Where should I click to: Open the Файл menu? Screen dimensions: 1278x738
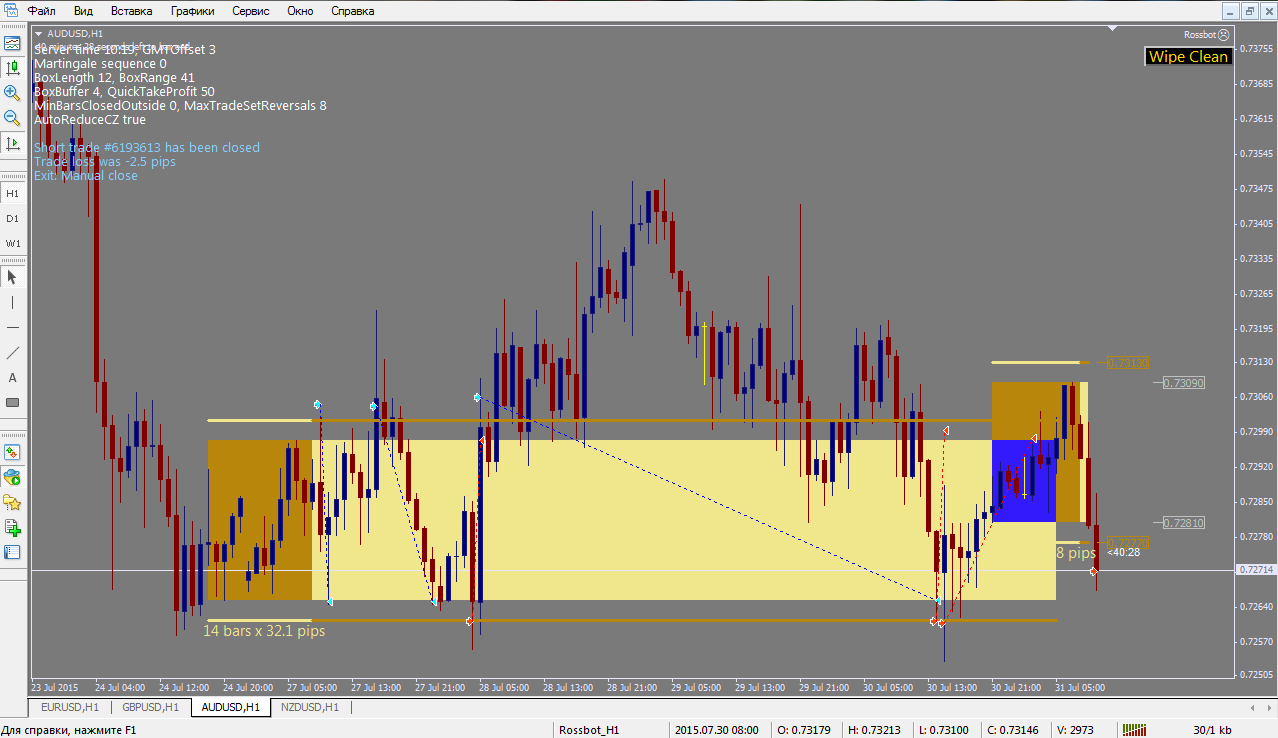pyautogui.click(x=41, y=11)
